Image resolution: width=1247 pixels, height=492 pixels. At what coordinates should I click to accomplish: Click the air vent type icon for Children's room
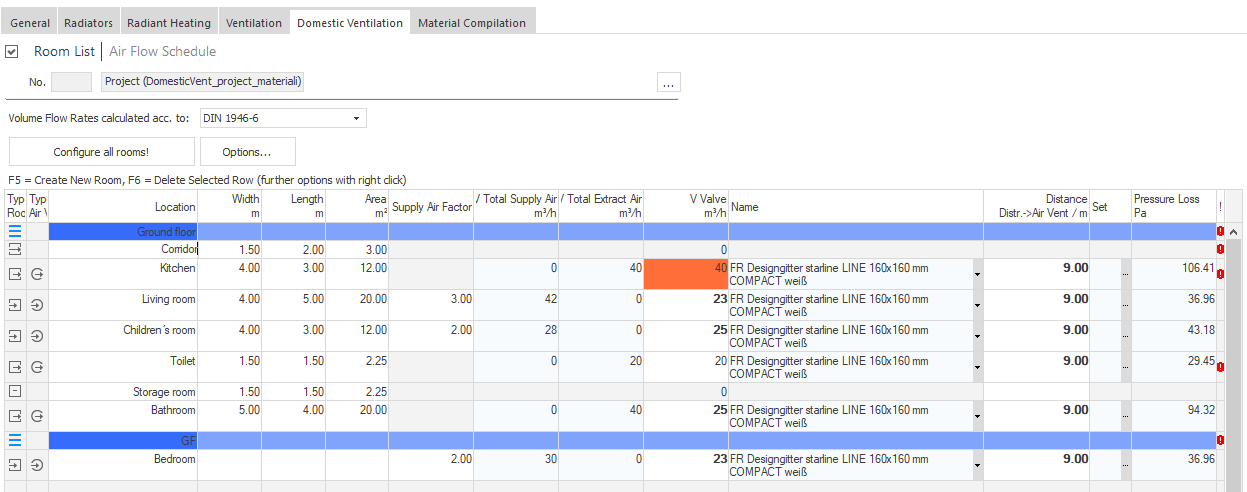[37, 336]
